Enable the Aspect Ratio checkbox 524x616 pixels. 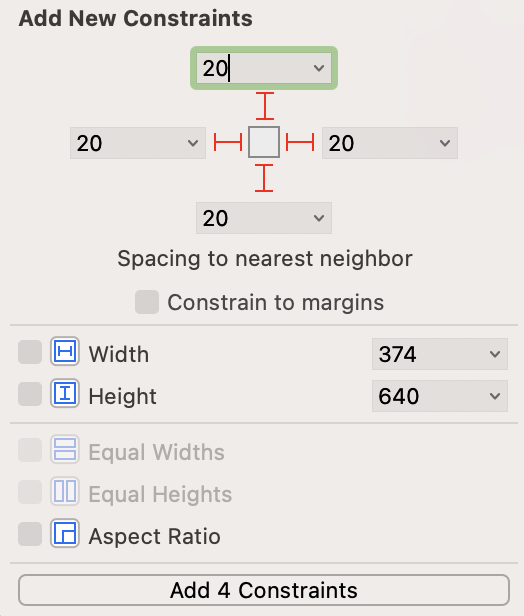[30, 534]
